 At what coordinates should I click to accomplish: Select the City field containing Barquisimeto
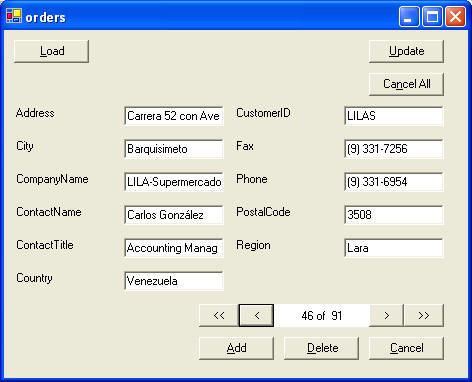tap(174, 149)
